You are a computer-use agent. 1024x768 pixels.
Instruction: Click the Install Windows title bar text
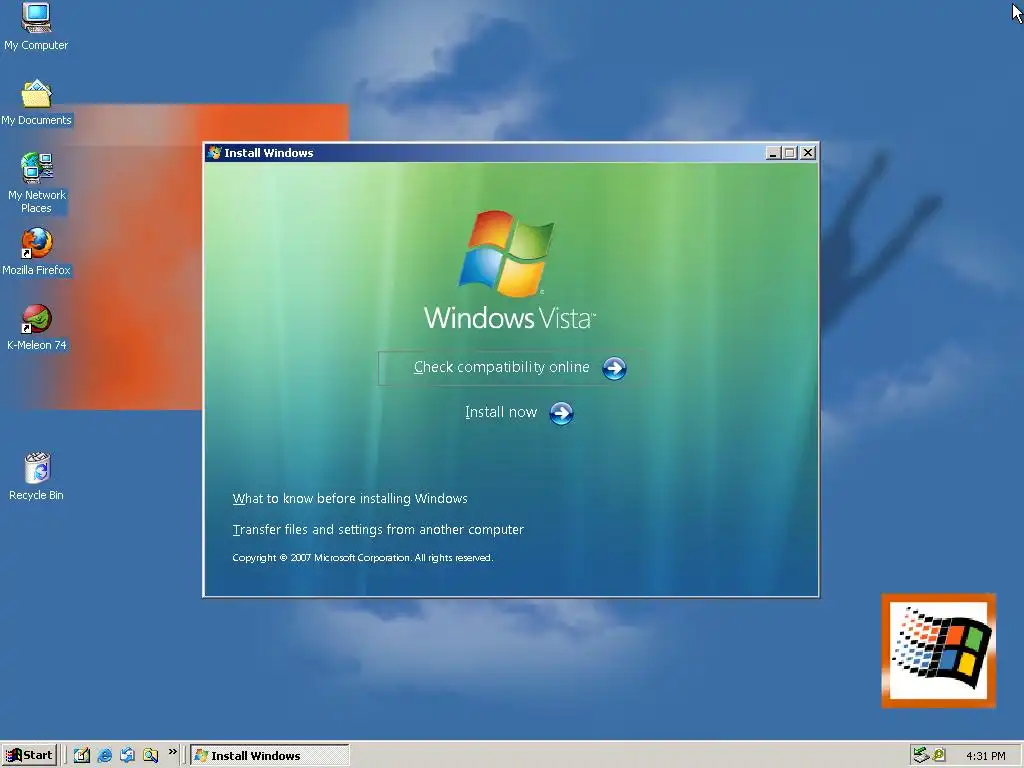click(x=269, y=153)
